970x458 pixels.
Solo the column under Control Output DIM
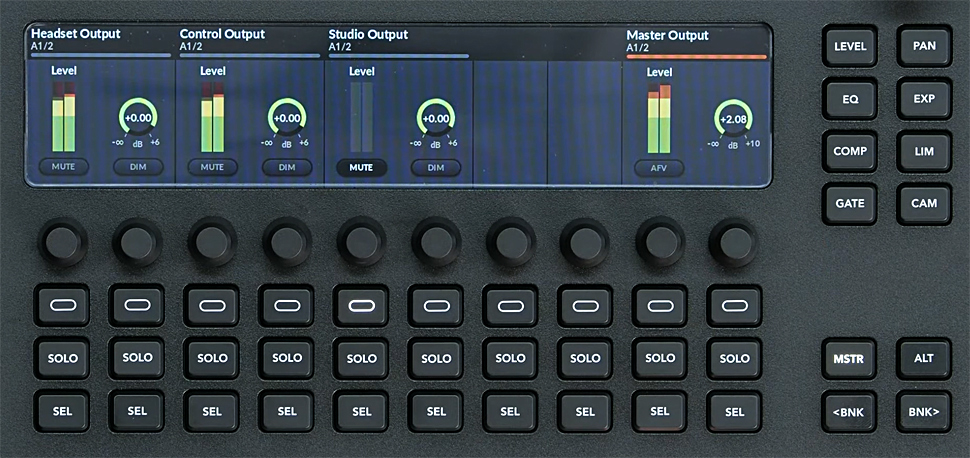pyautogui.click(x=286, y=358)
